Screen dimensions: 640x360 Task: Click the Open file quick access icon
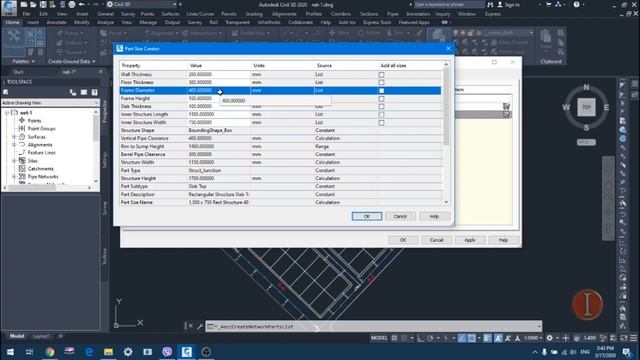(x=33, y=4)
